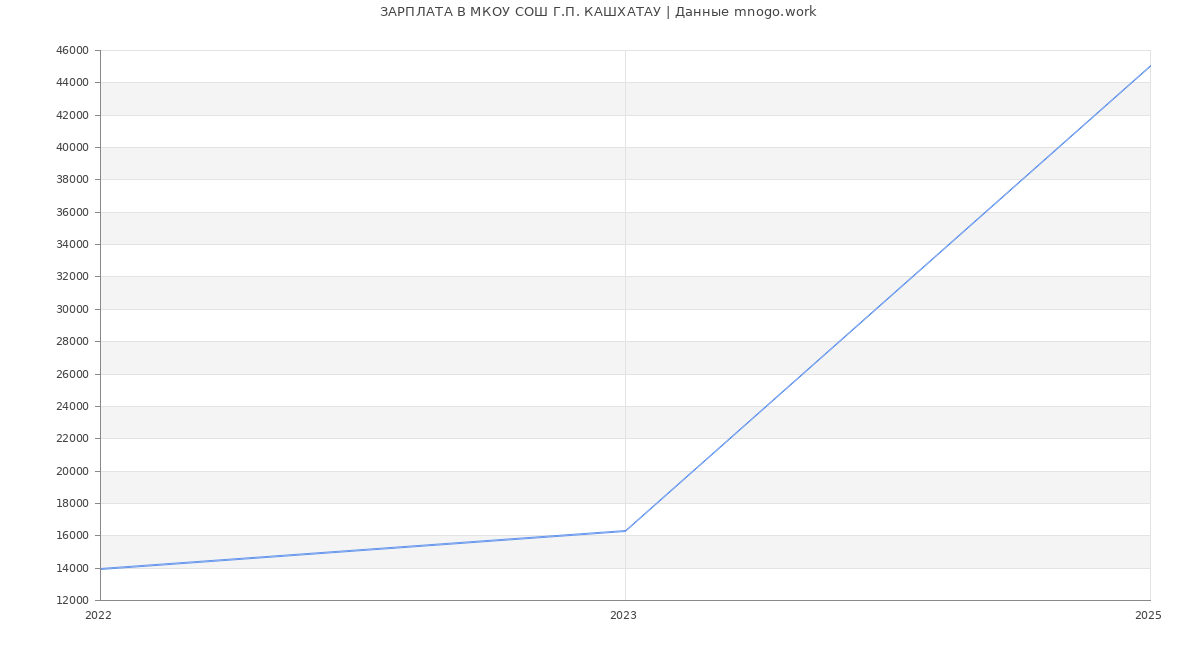The width and height of the screenshot is (1200, 650).
Task: Click the 26000 y-axis label
Action: 72,374
